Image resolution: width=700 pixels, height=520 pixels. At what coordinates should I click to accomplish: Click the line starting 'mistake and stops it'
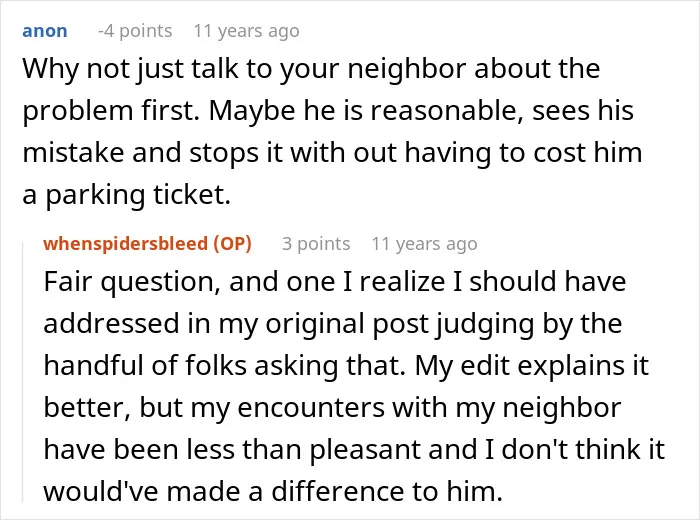click(x=332, y=153)
